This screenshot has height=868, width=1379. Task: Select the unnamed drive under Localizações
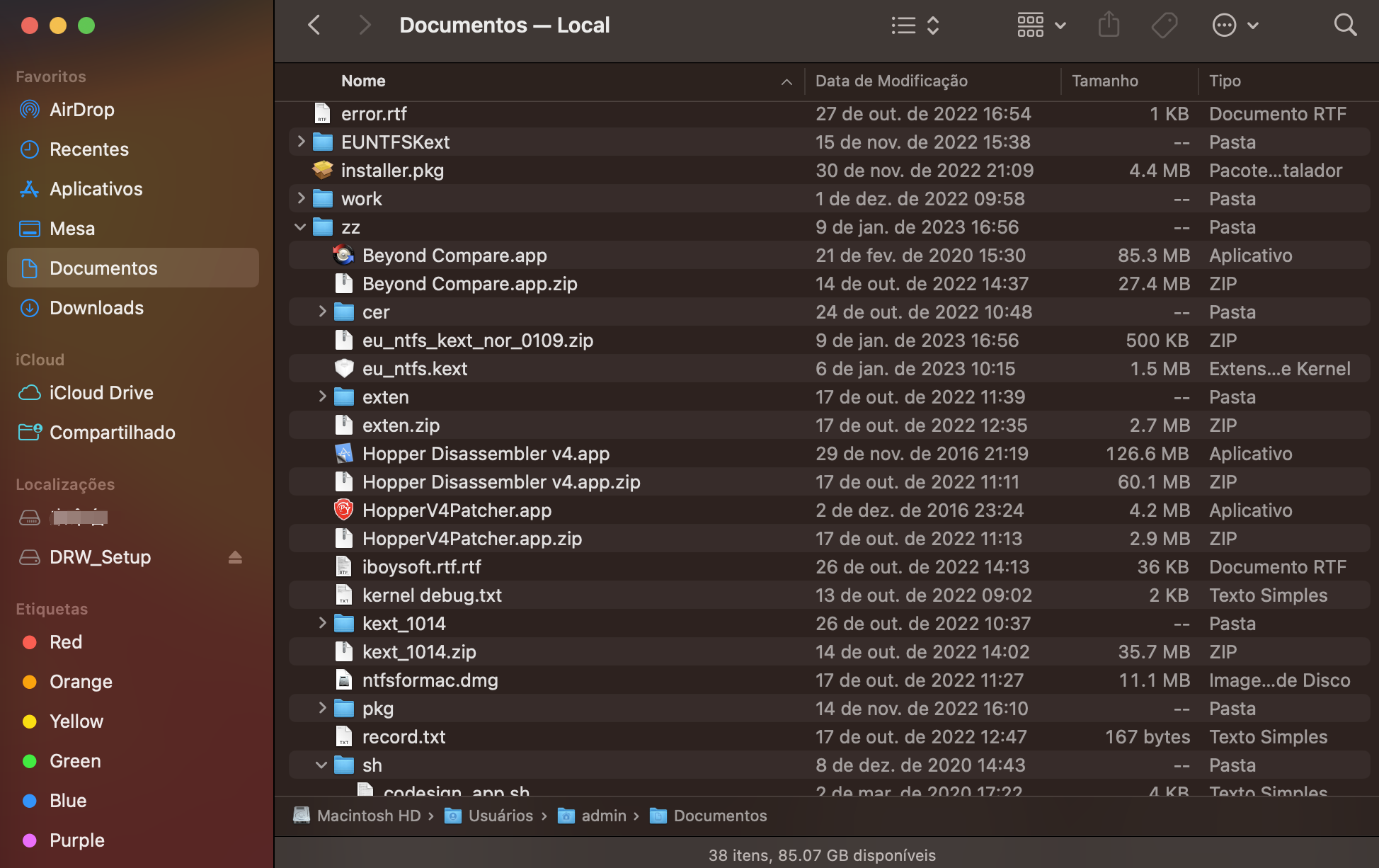(133, 518)
